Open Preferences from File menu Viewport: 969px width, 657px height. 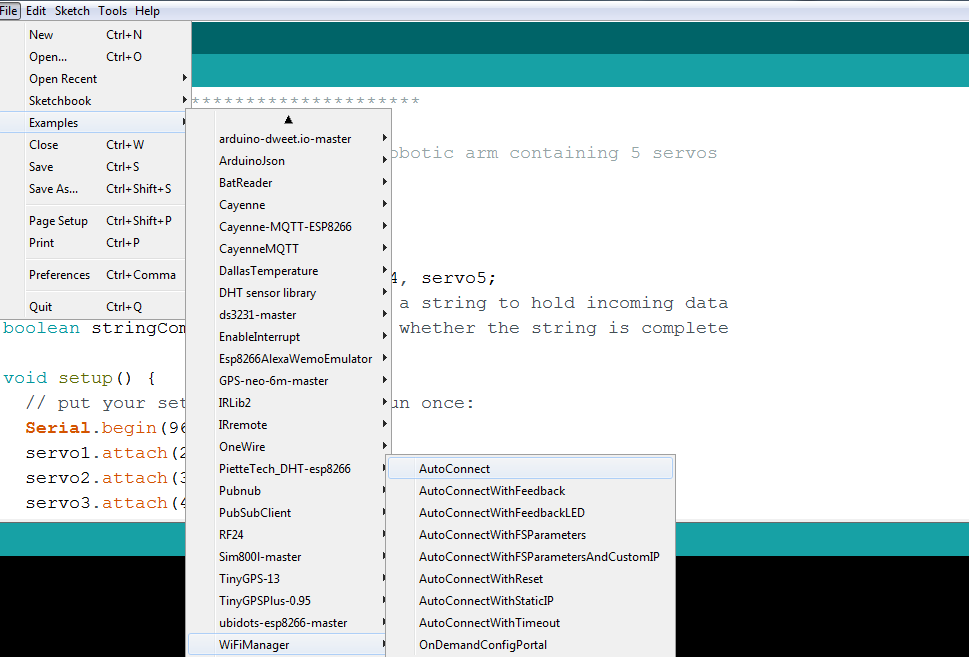[94, 274]
